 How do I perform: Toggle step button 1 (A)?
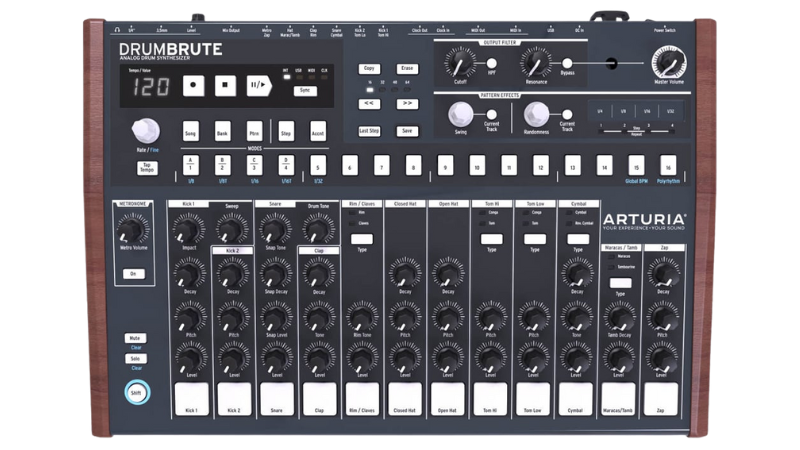[x=190, y=165]
